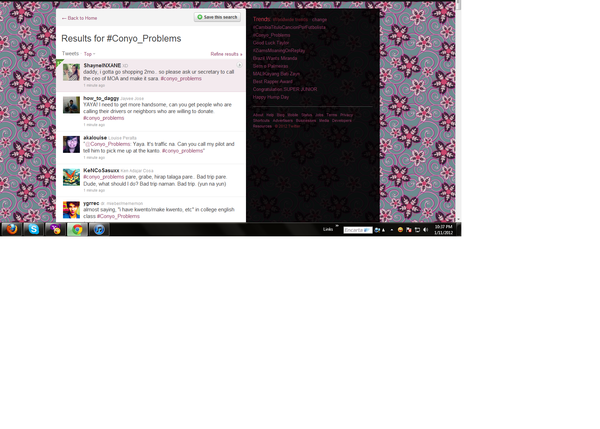Click the change trends link

pos(319,20)
